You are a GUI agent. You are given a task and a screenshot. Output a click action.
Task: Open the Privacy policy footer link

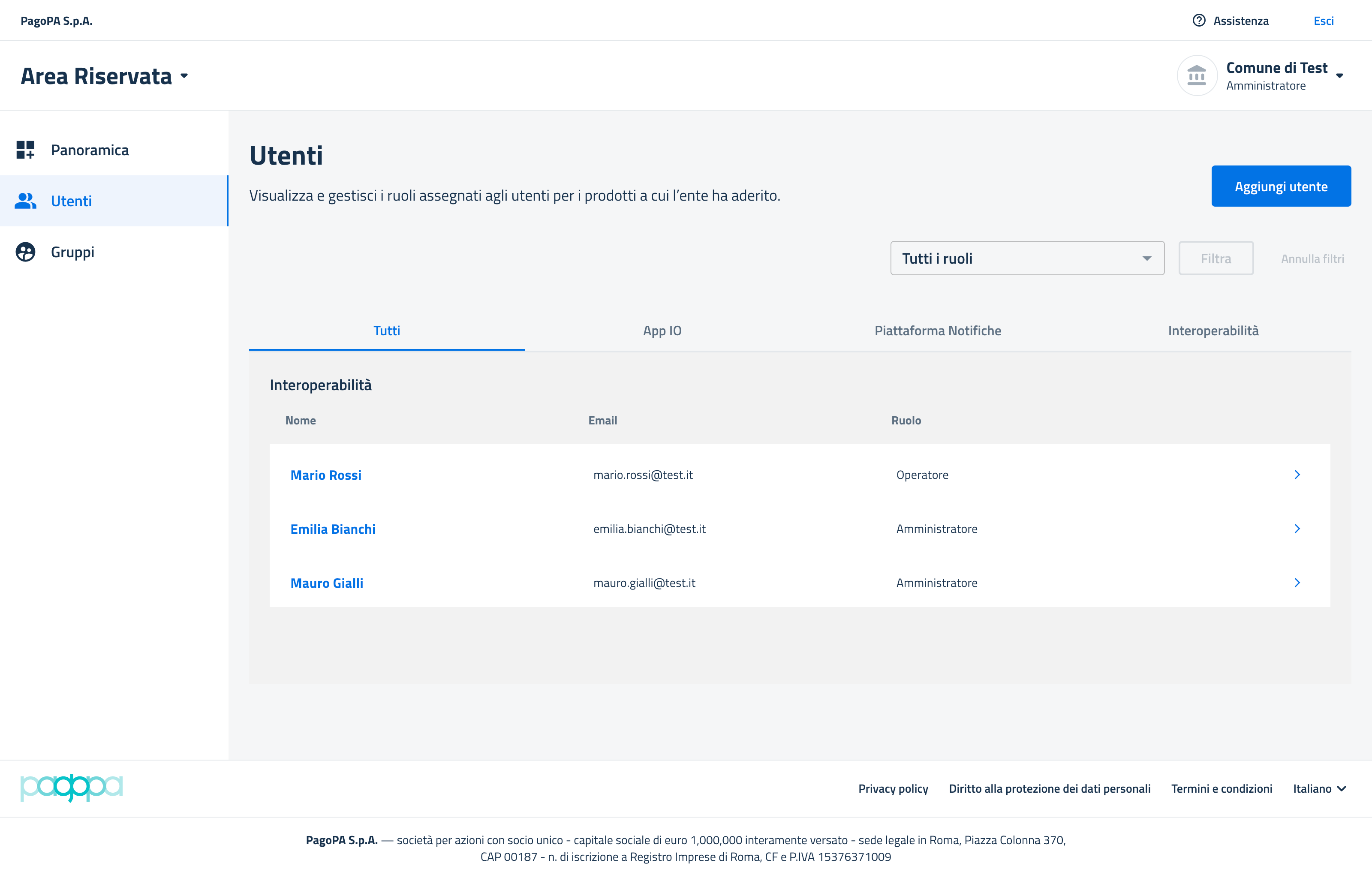pyautogui.click(x=893, y=788)
